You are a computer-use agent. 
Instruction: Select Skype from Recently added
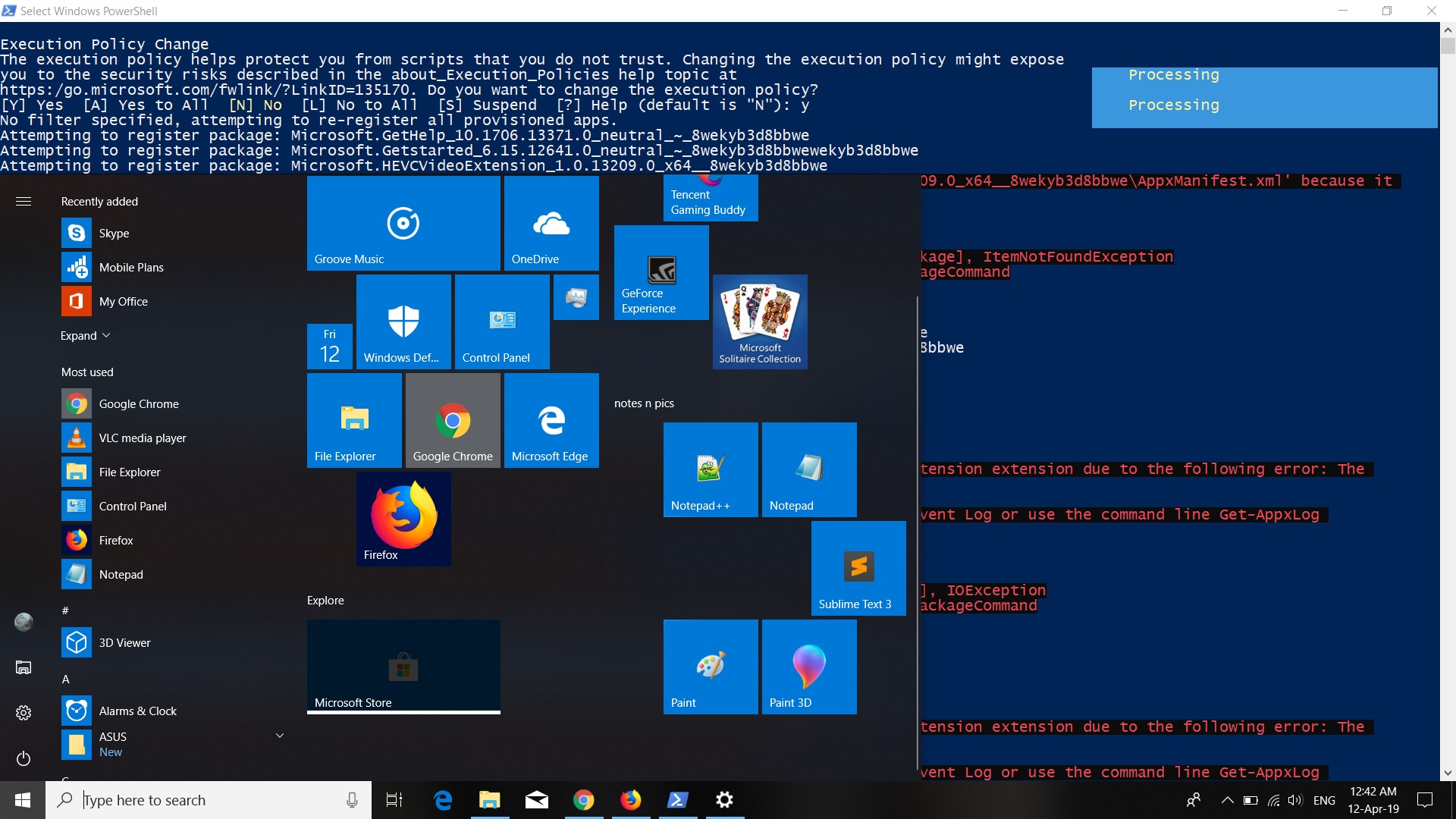114,234
